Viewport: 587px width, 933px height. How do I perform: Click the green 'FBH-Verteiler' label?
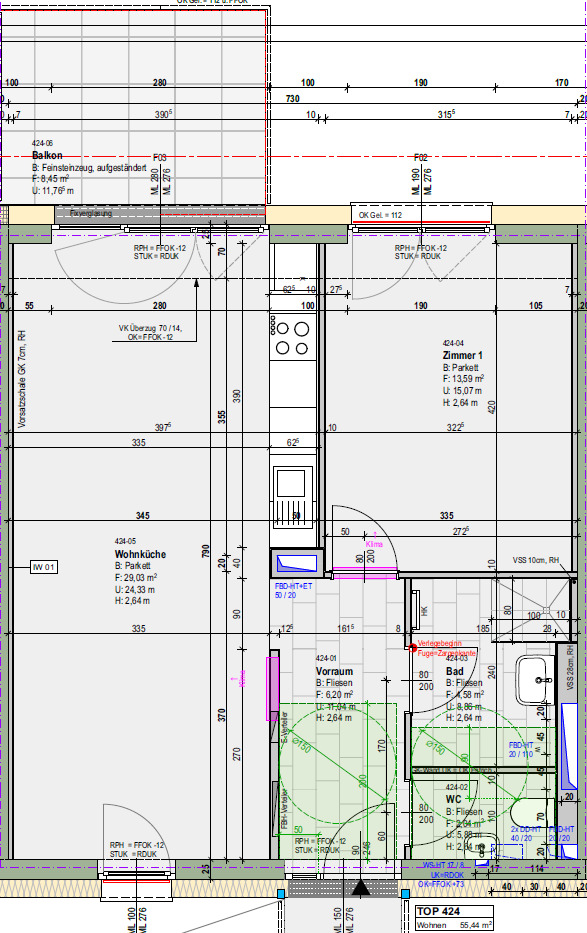[285, 809]
